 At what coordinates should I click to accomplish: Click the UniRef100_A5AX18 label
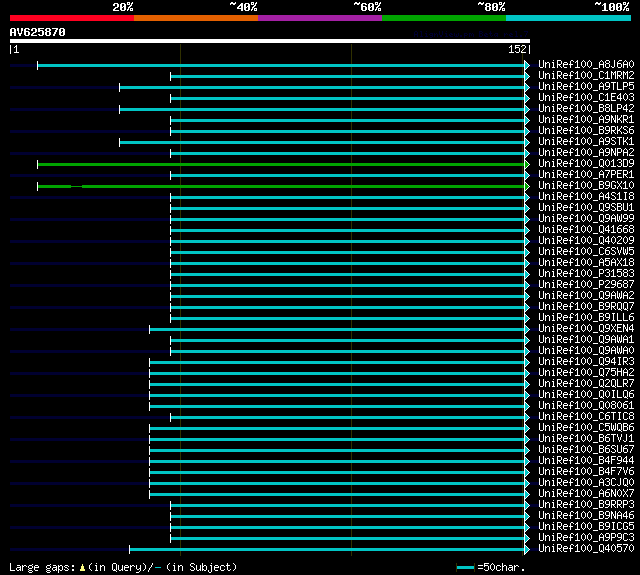[586, 263]
